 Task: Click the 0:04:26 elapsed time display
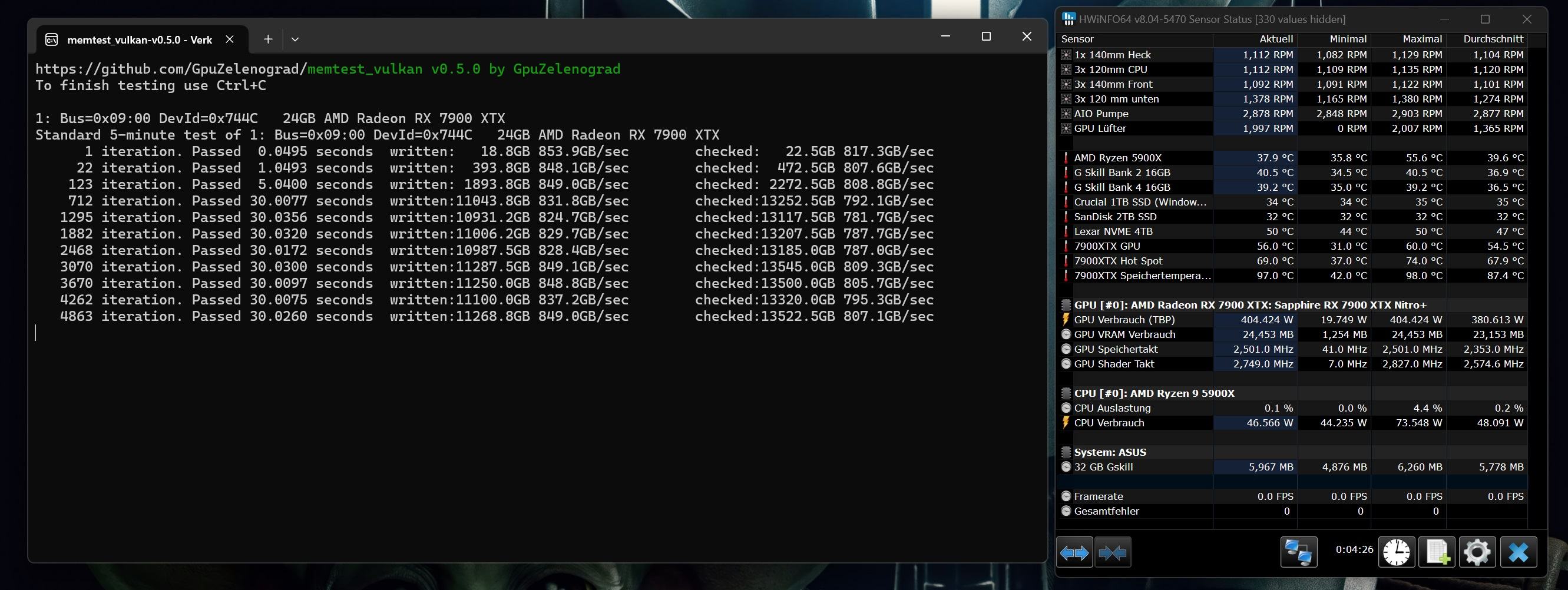1354,549
